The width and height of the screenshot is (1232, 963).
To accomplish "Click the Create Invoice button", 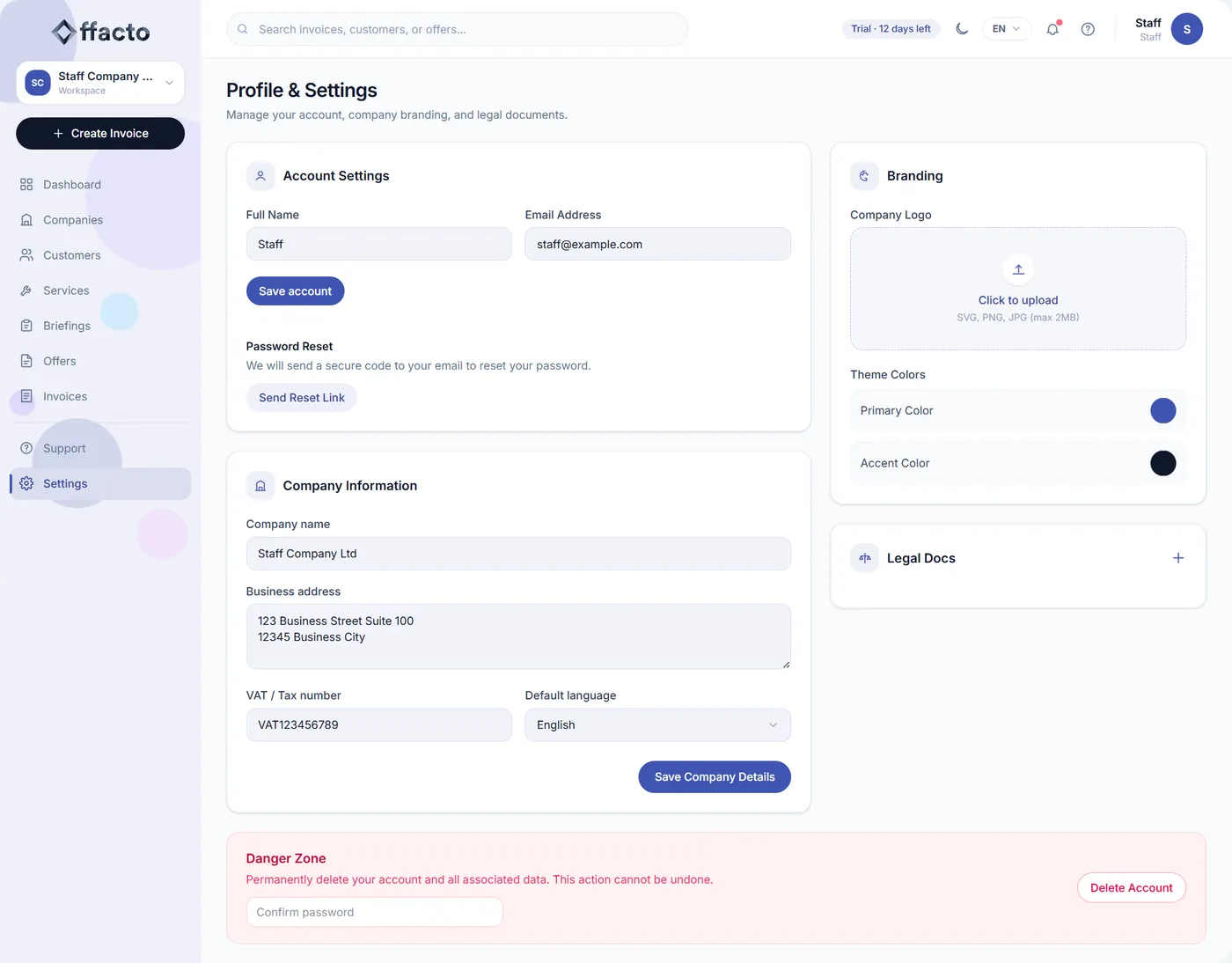I will point(100,134).
